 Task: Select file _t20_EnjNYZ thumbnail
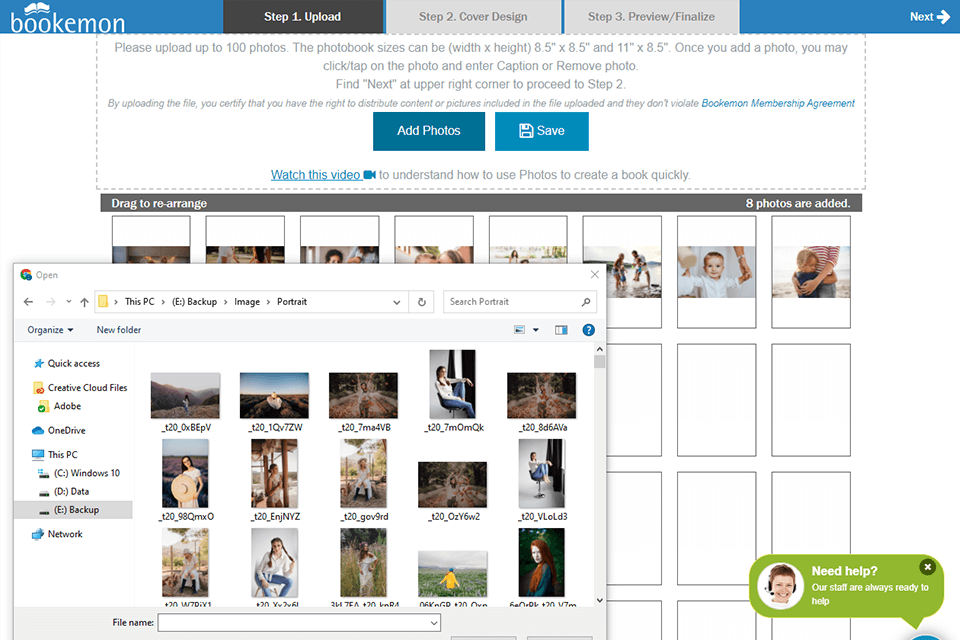pos(274,473)
